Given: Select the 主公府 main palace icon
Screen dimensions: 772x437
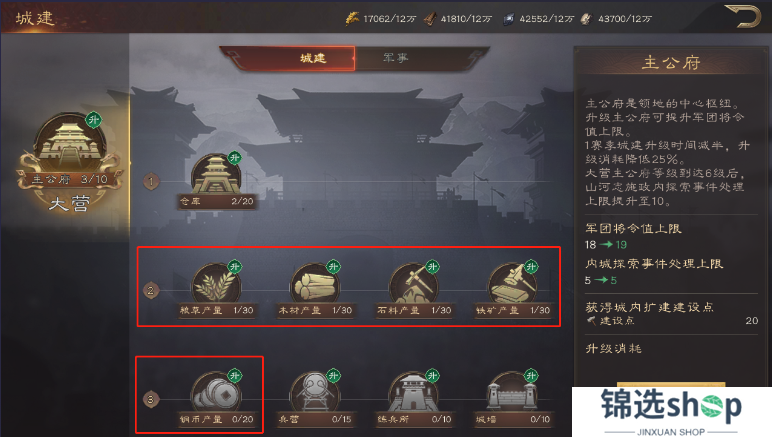Looking at the screenshot, I should (x=69, y=142).
